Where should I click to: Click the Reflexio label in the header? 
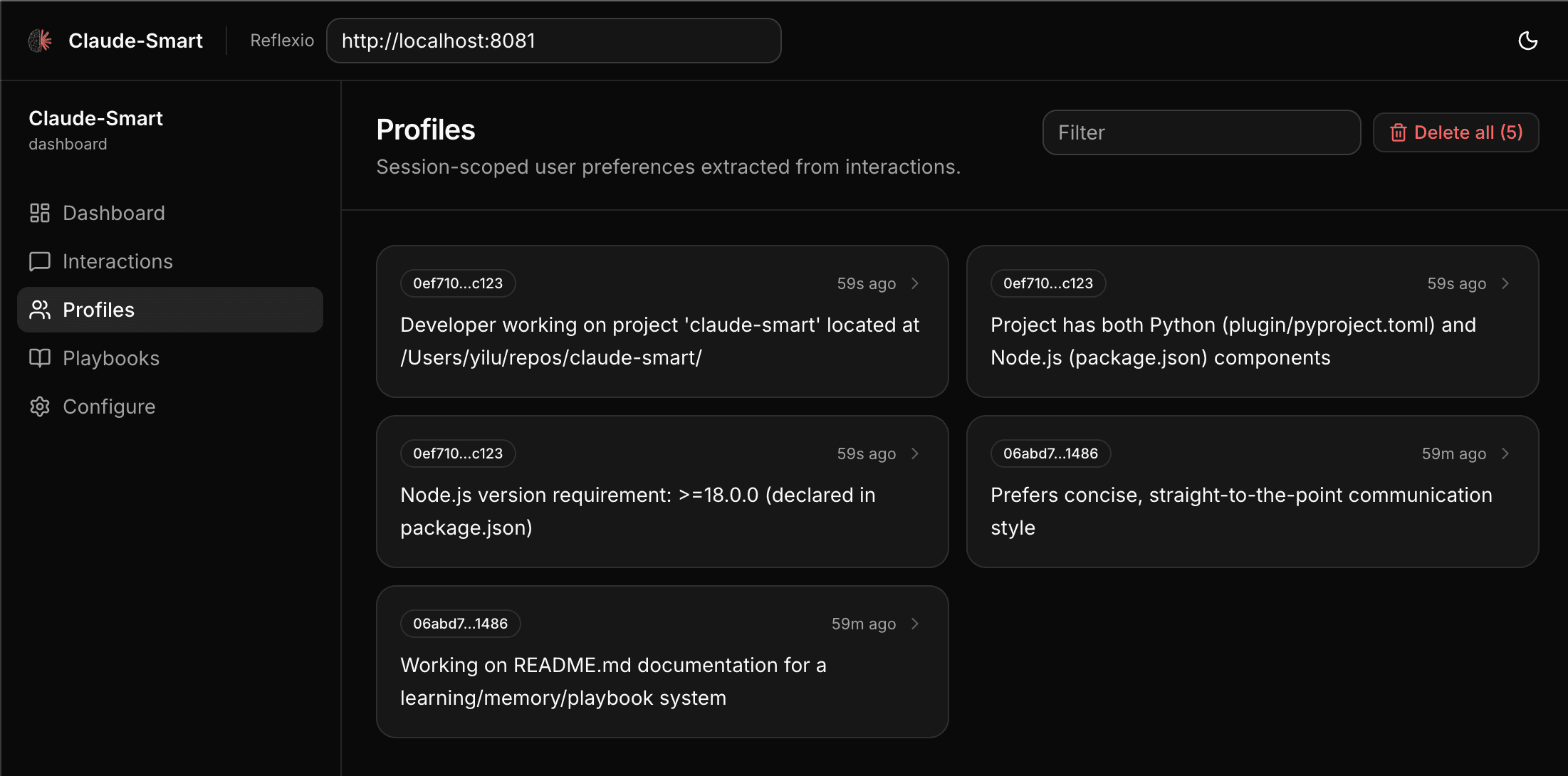tap(282, 41)
